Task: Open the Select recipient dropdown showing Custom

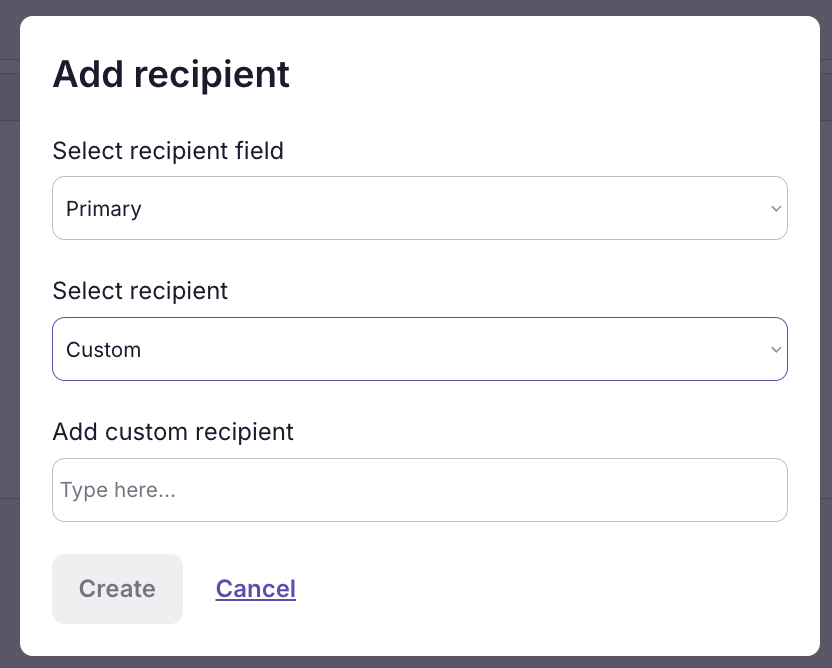Action: click(420, 349)
